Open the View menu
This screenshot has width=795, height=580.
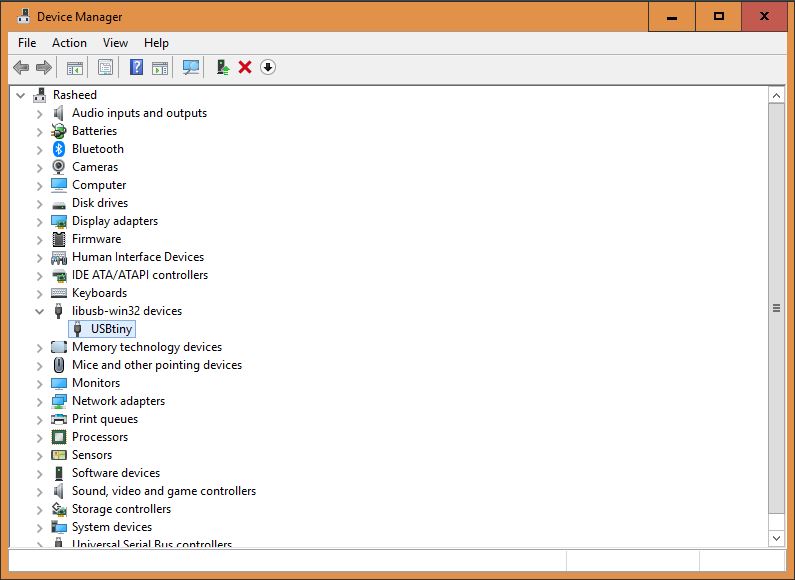click(x=115, y=43)
